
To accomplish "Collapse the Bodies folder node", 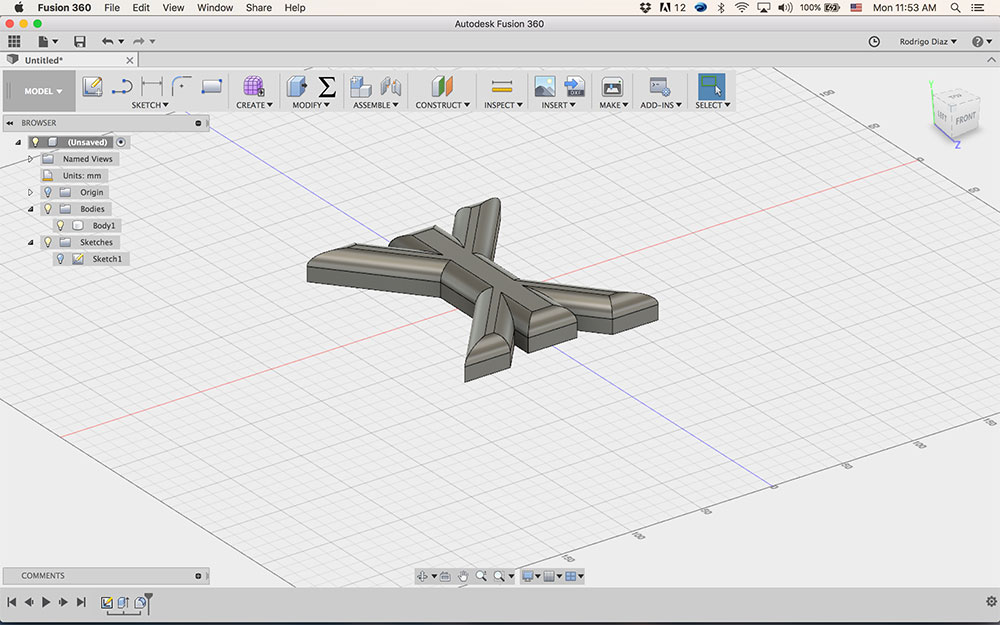I will pyautogui.click(x=30, y=209).
